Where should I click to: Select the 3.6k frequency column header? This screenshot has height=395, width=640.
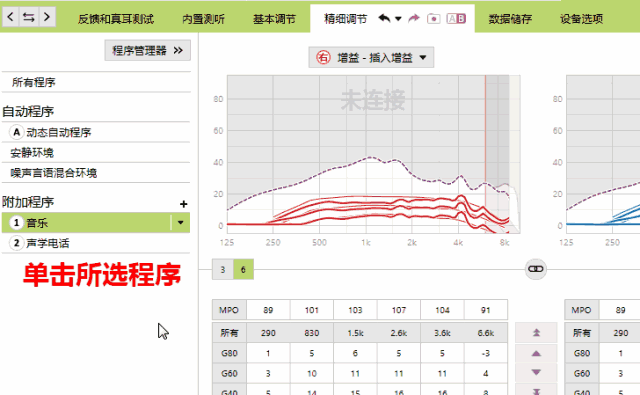442,333
